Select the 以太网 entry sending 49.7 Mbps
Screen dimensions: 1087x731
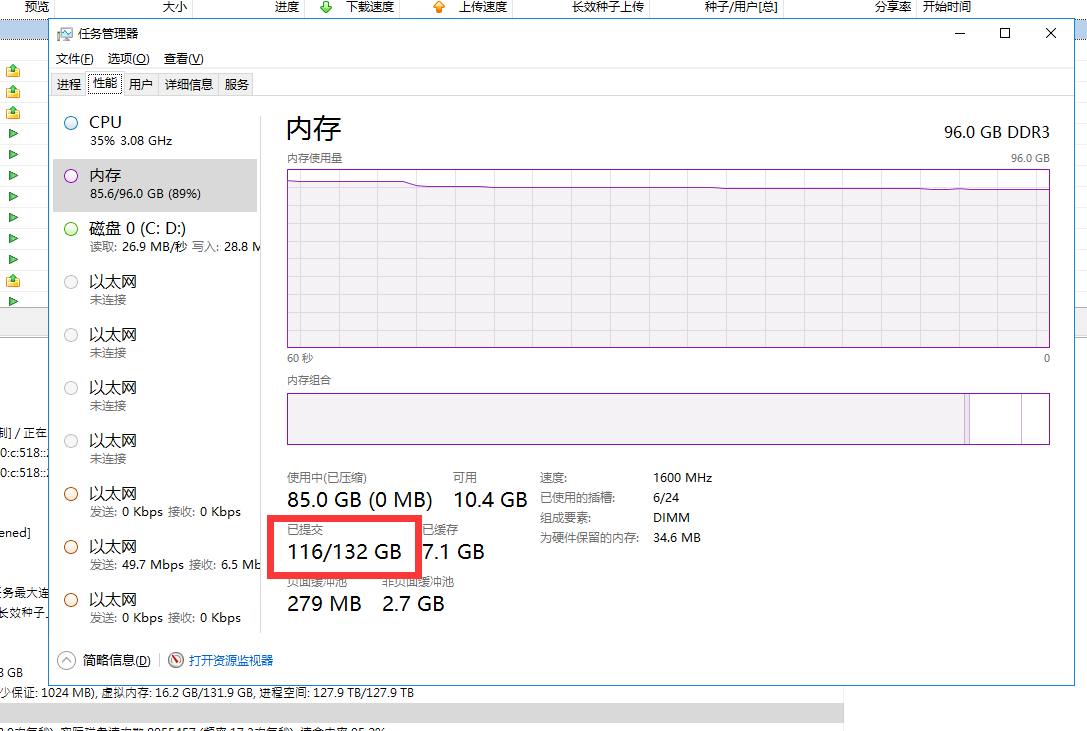[x=155, y=556]
